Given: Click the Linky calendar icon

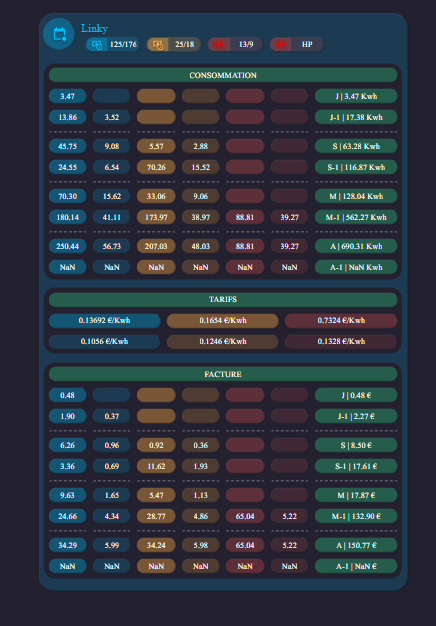Looking at the screenshot, I should coord(59,34).
